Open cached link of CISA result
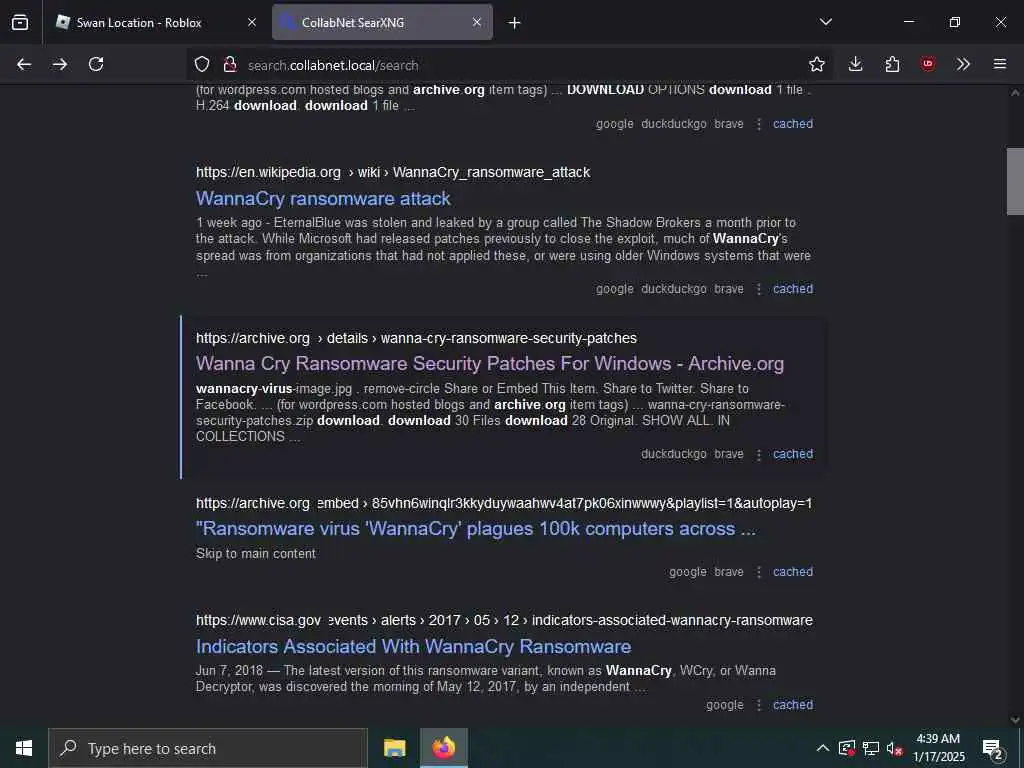 (x=793, y=705)
